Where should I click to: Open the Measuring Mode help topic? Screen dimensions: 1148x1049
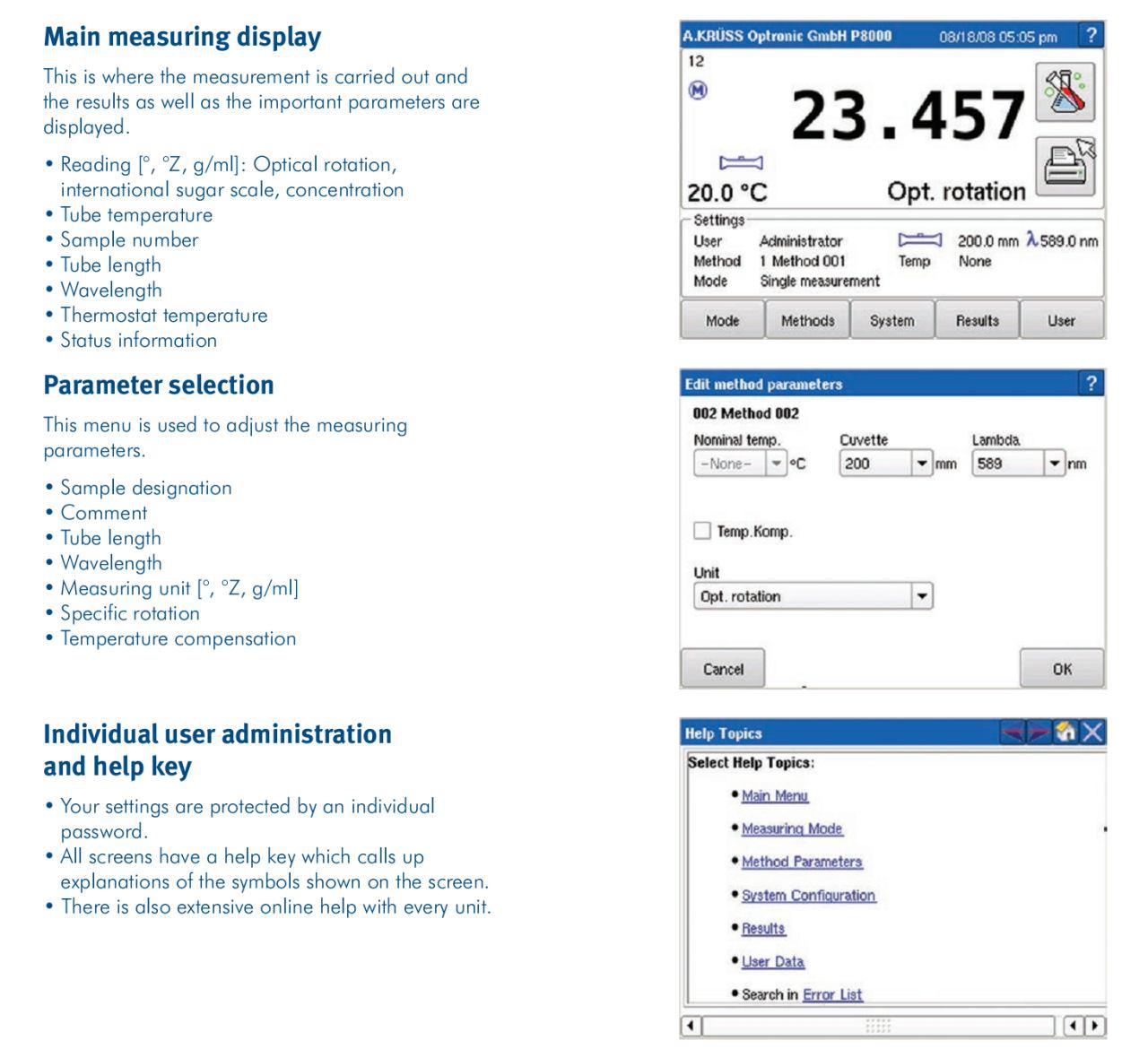792,828
